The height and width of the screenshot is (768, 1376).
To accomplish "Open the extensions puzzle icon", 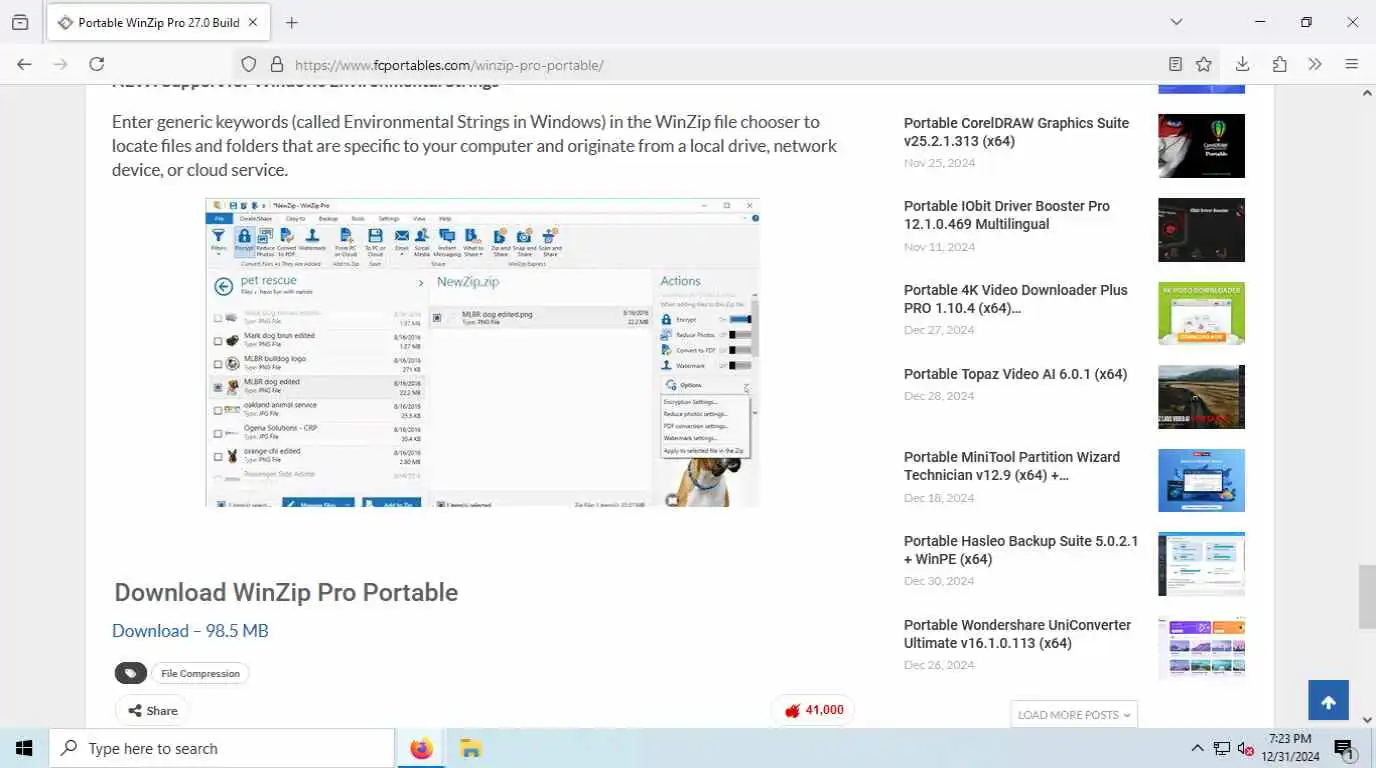I will tap(1279, 64).
